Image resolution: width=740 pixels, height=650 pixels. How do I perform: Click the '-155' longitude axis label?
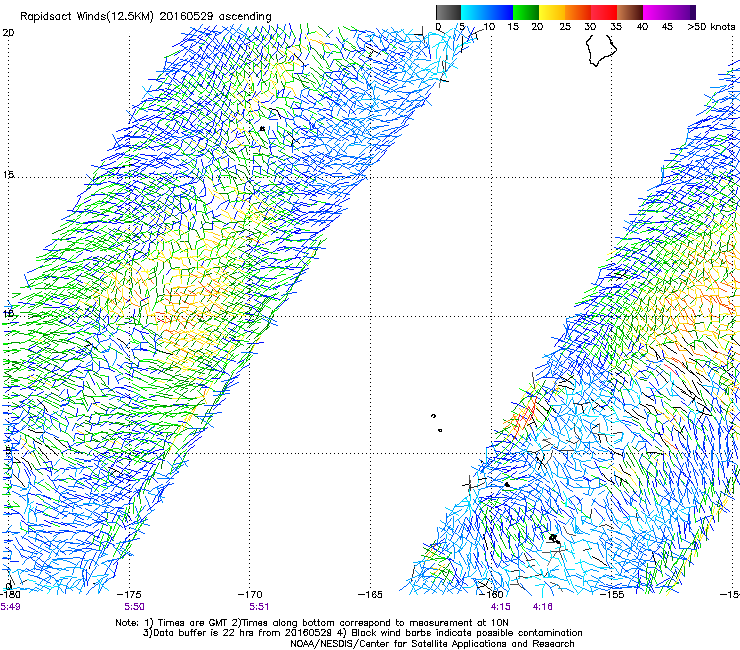[612, 595]
